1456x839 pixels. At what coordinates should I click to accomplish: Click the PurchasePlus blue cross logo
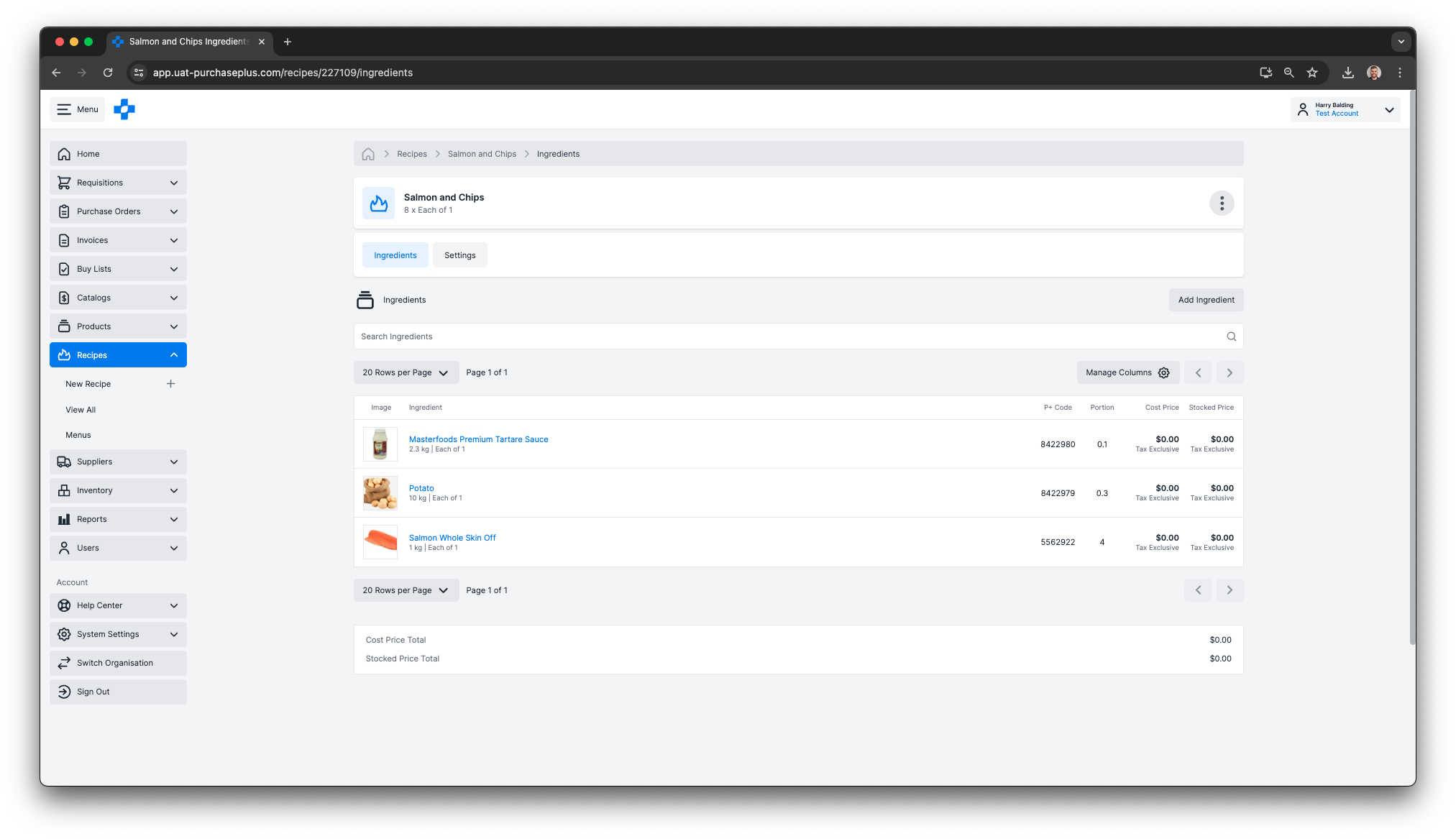pos(124,109)
